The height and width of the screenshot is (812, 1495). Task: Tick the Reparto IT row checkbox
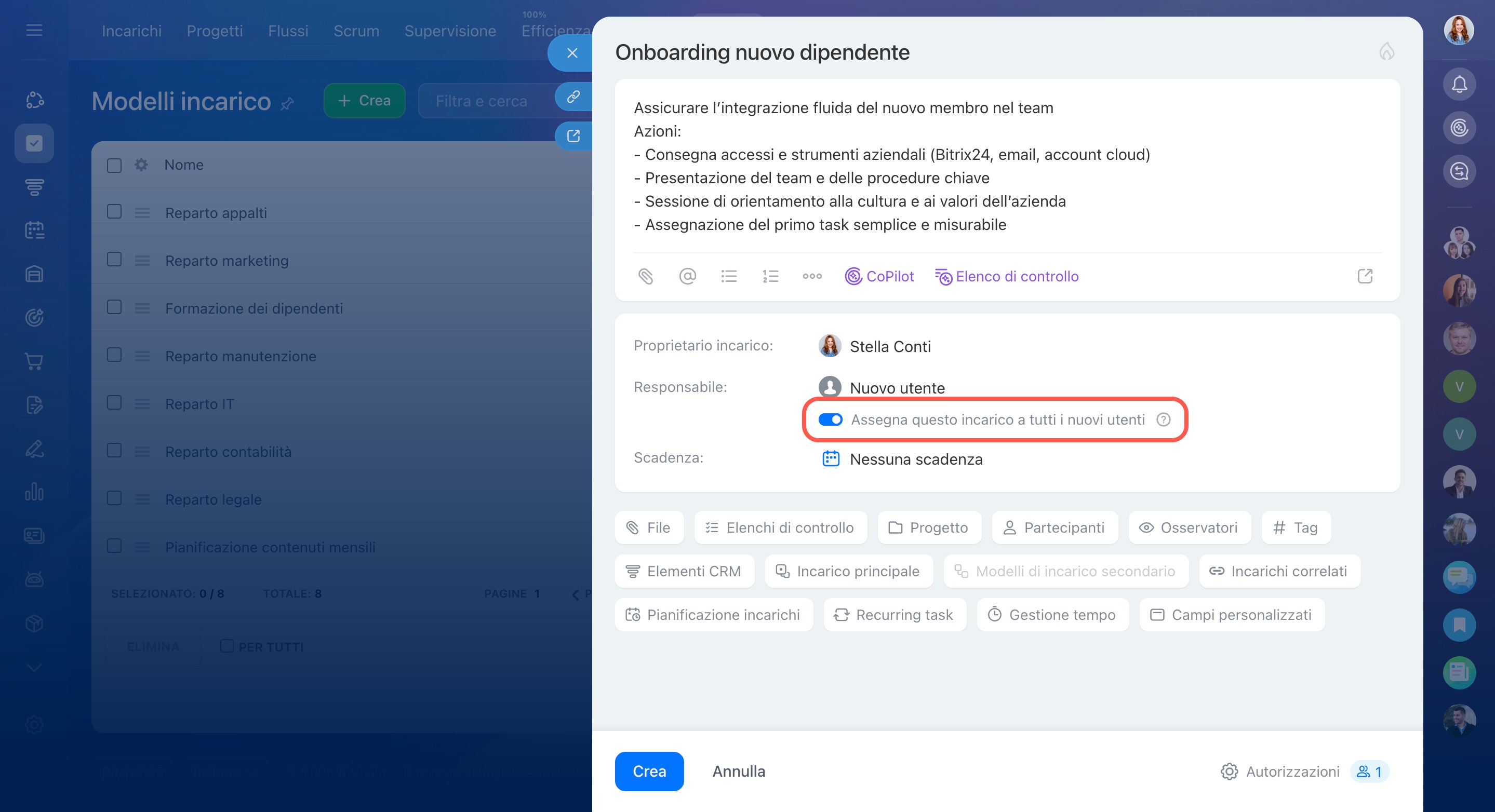pyautogui.click(x=114, y=402)
